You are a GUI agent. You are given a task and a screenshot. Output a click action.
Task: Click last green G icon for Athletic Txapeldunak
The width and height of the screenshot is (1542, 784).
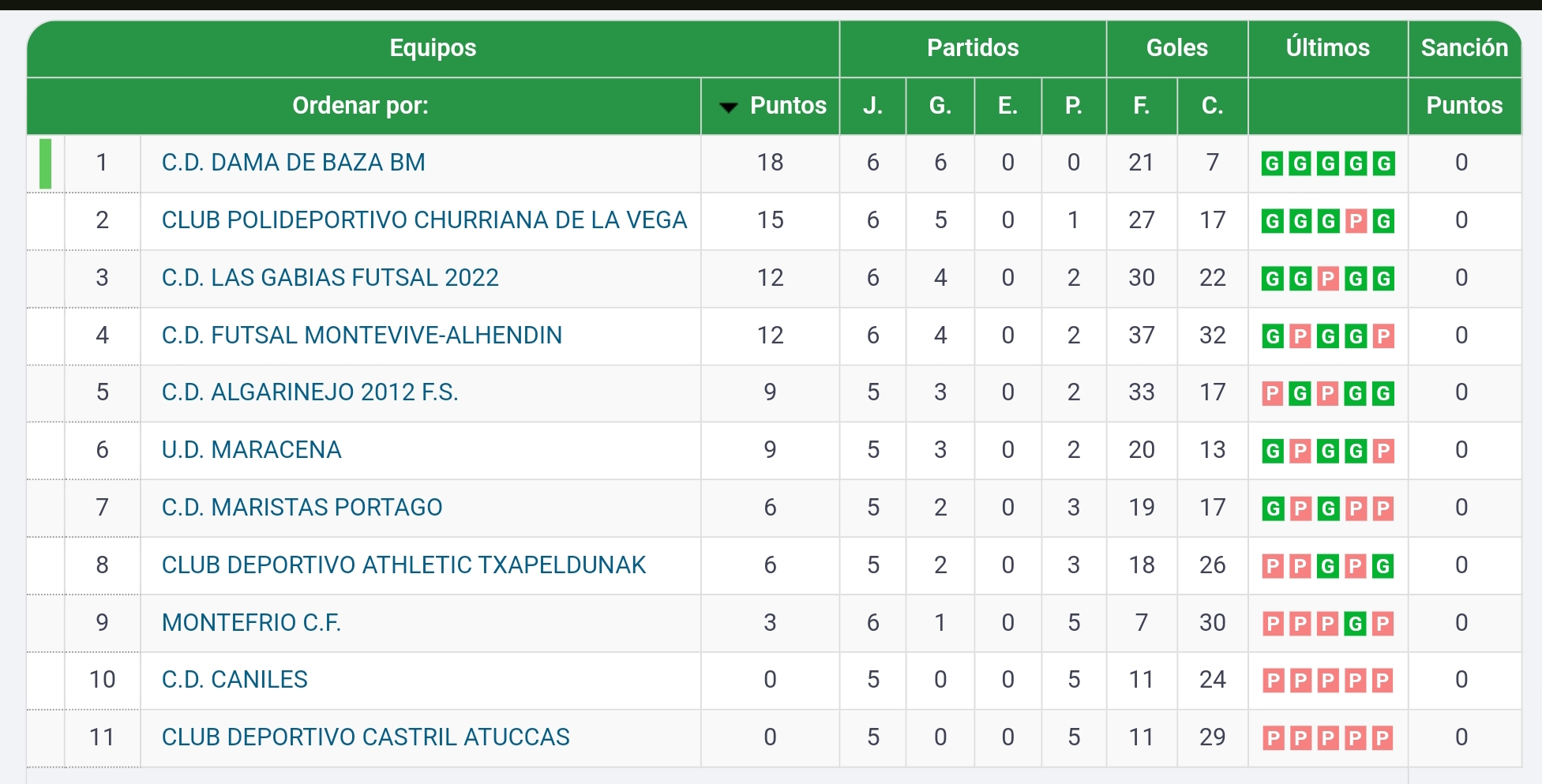tap(1383, 566)
